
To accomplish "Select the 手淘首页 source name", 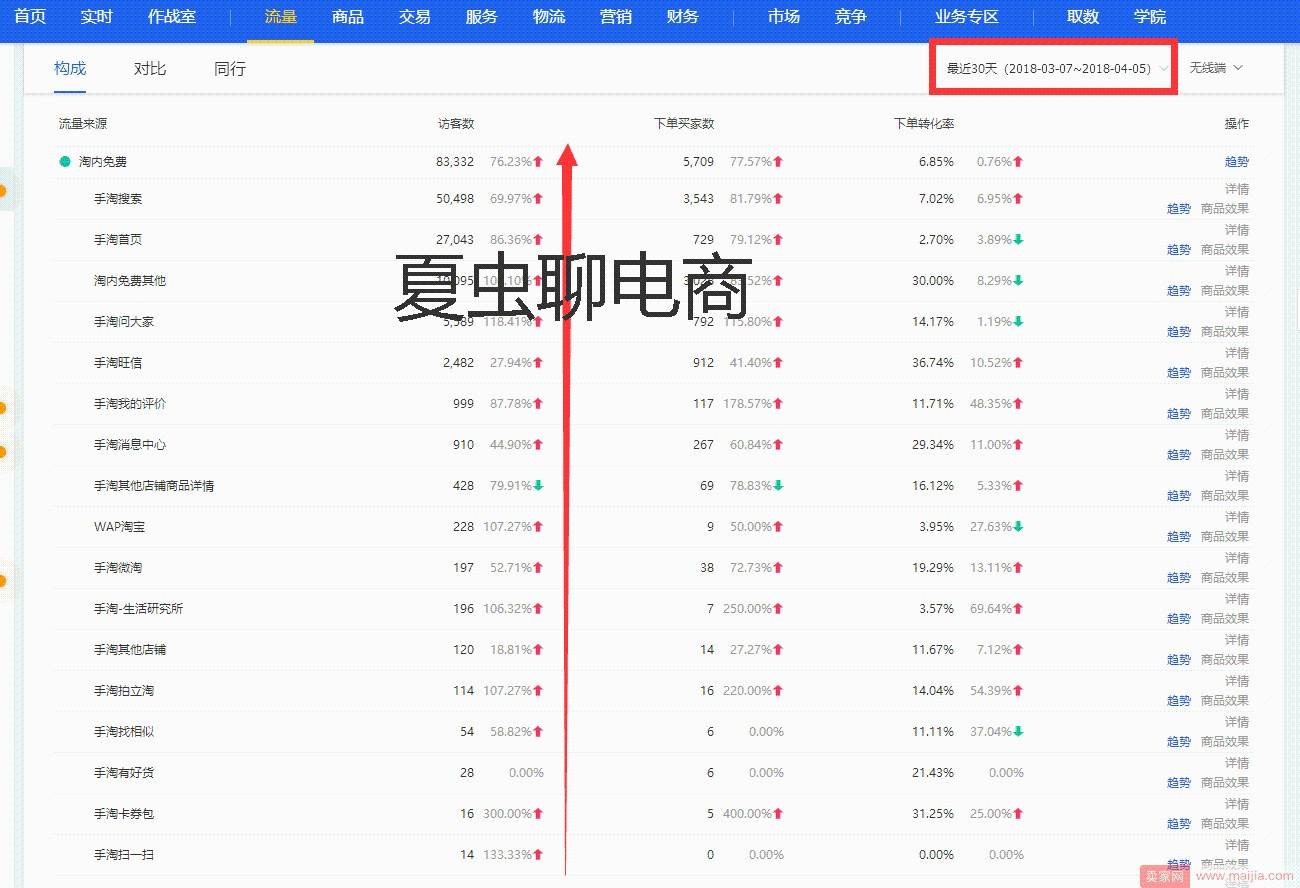I will coord(118,240).
